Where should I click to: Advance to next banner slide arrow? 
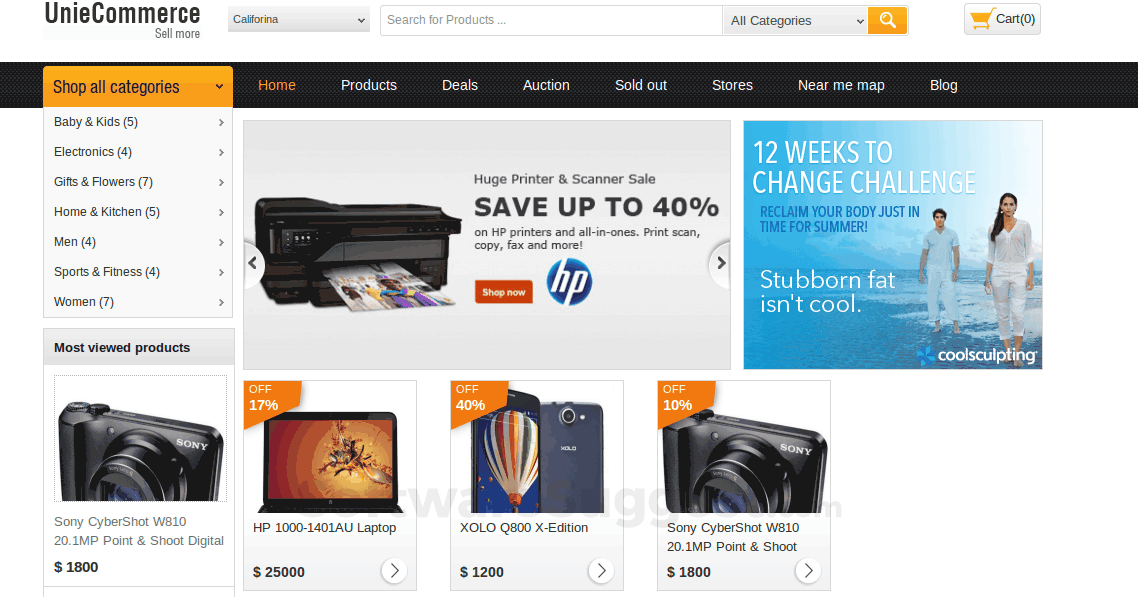(x=721, y=263)
